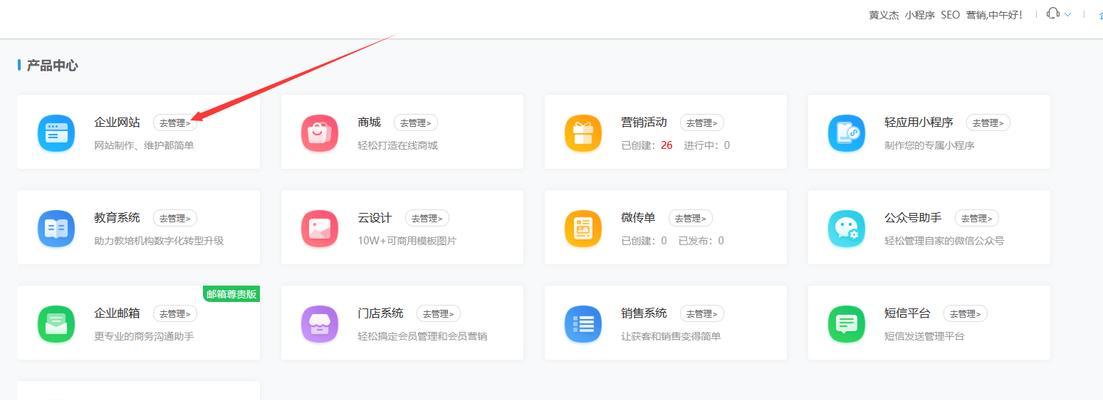Click the 公众号助手 chat bubble icon

pyautogui.click(x=846, y=228)
